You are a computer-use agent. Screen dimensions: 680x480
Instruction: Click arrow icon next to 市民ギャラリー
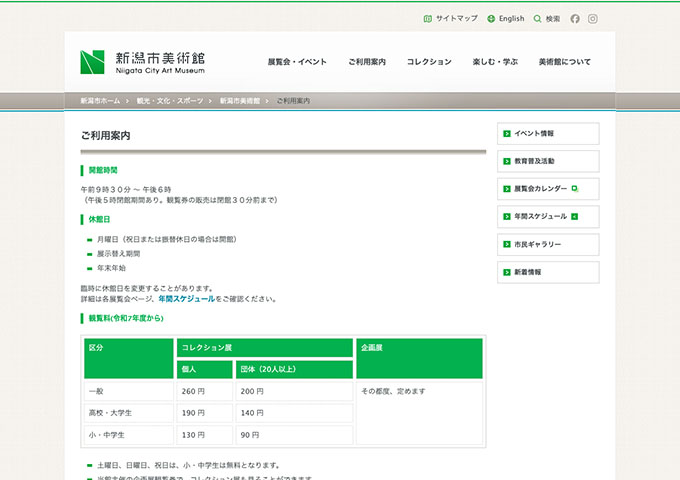point(507,245)
